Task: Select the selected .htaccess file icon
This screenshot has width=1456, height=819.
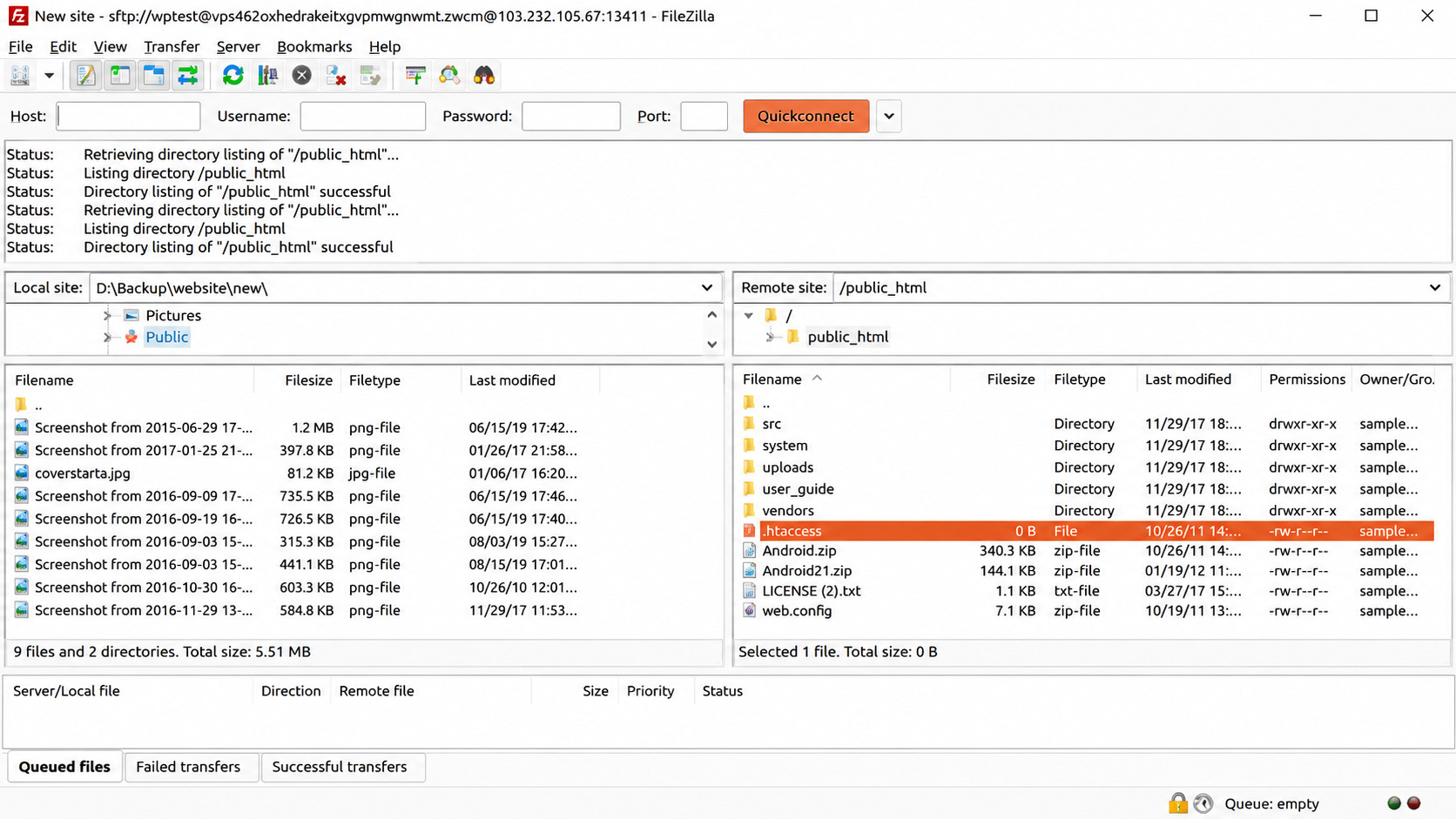Action: 749,531
